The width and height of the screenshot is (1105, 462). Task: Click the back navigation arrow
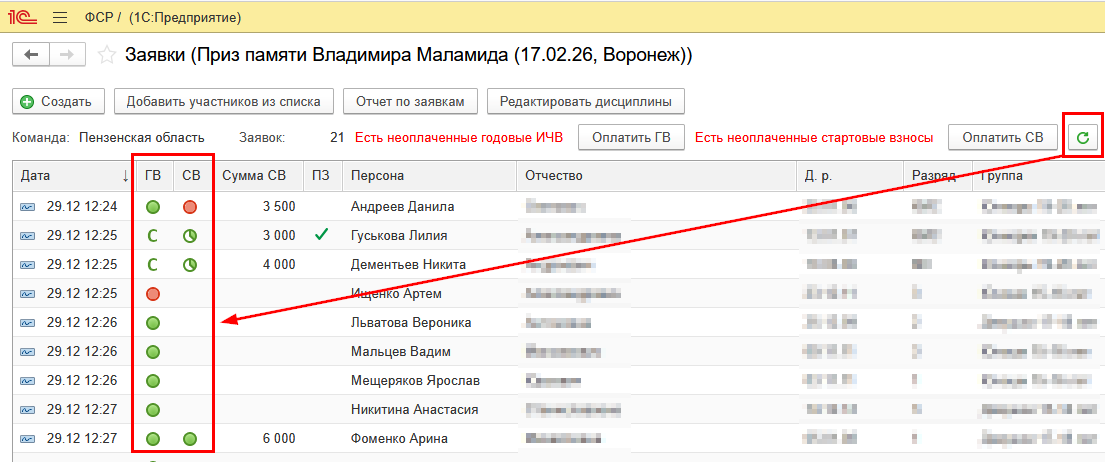31,55
